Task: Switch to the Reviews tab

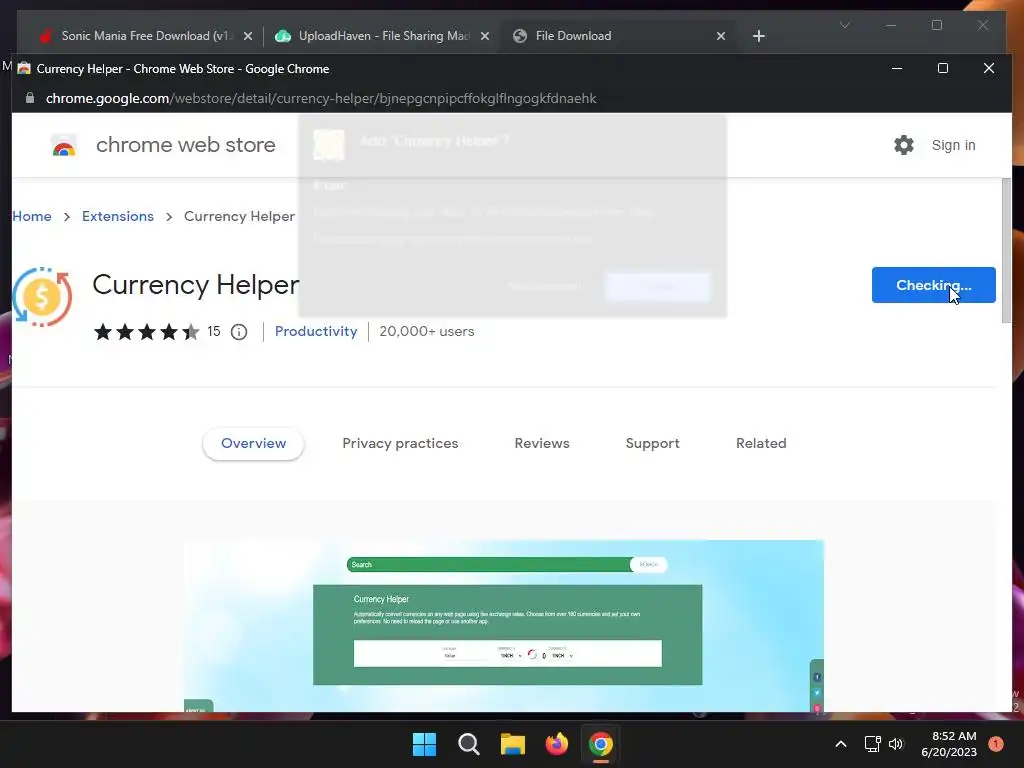Action: tap(542, 443)
